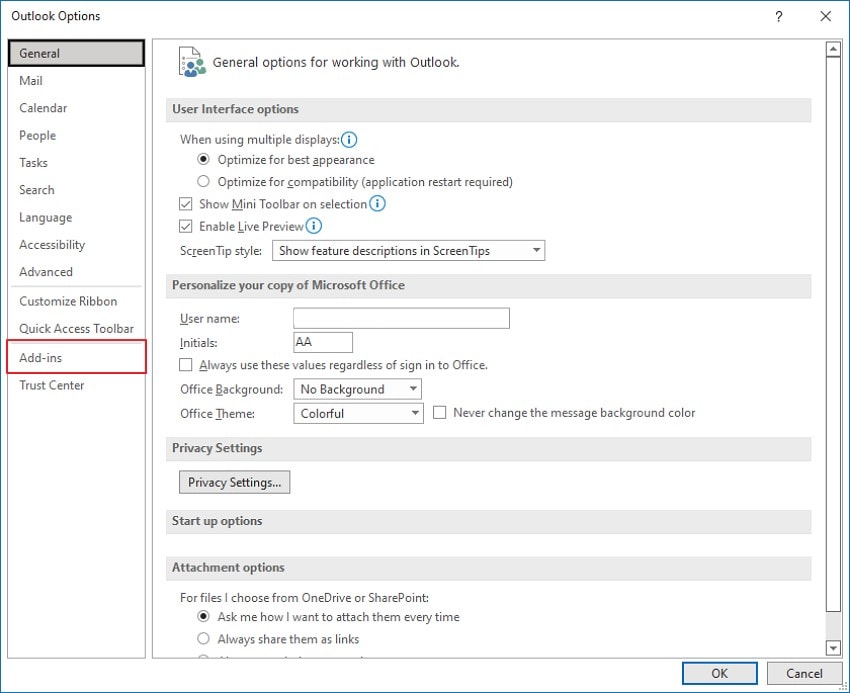Screen dimensions: 850x693
Task: Open the Quick Access Toolbar category
Action: pos(76,329)
